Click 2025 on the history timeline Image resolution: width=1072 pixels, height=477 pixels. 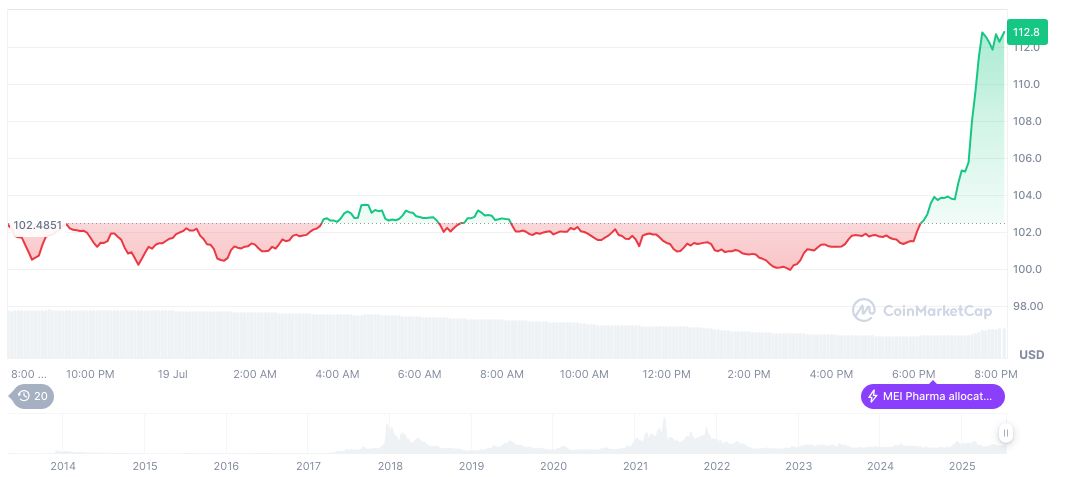[x=962, y=466]
